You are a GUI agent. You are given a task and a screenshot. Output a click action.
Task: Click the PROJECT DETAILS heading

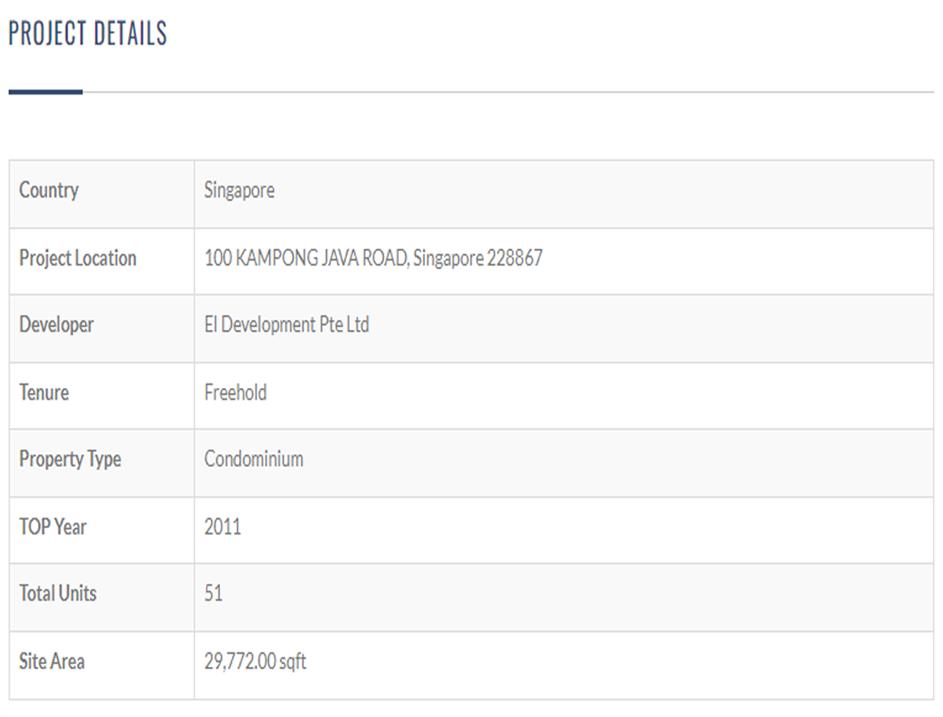[87, 34]
